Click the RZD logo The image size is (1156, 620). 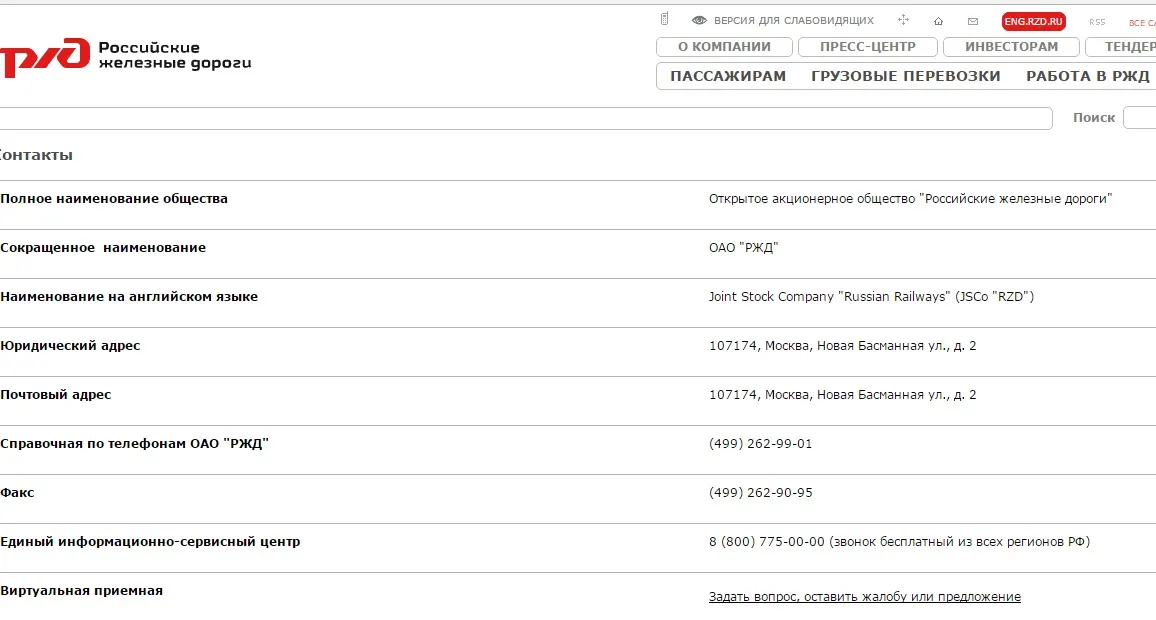[45, 56]
